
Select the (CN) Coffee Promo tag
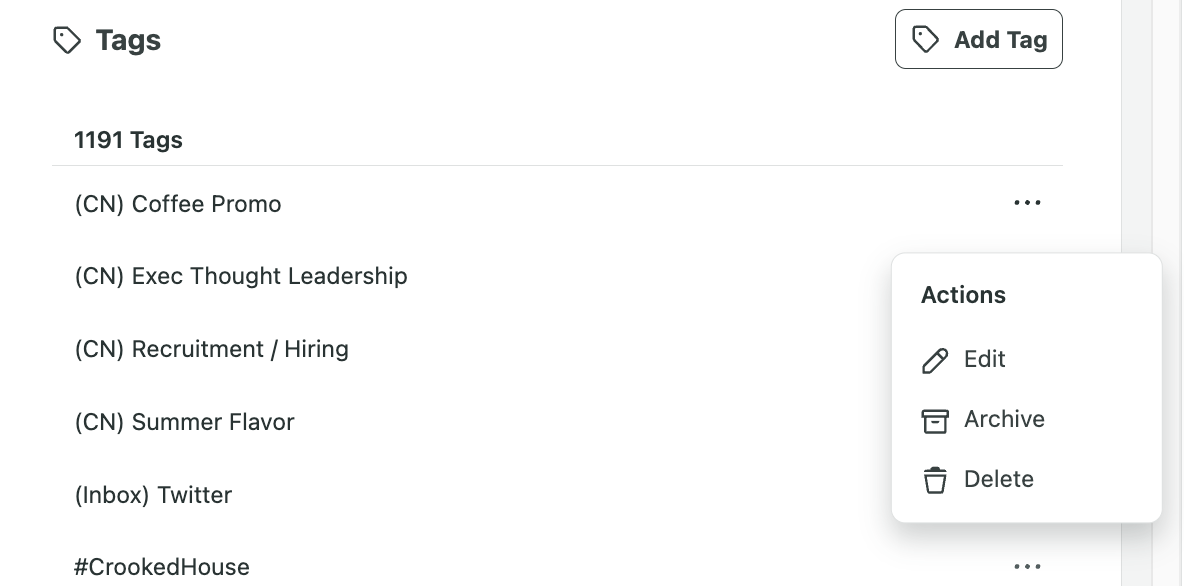pos(178,204)
